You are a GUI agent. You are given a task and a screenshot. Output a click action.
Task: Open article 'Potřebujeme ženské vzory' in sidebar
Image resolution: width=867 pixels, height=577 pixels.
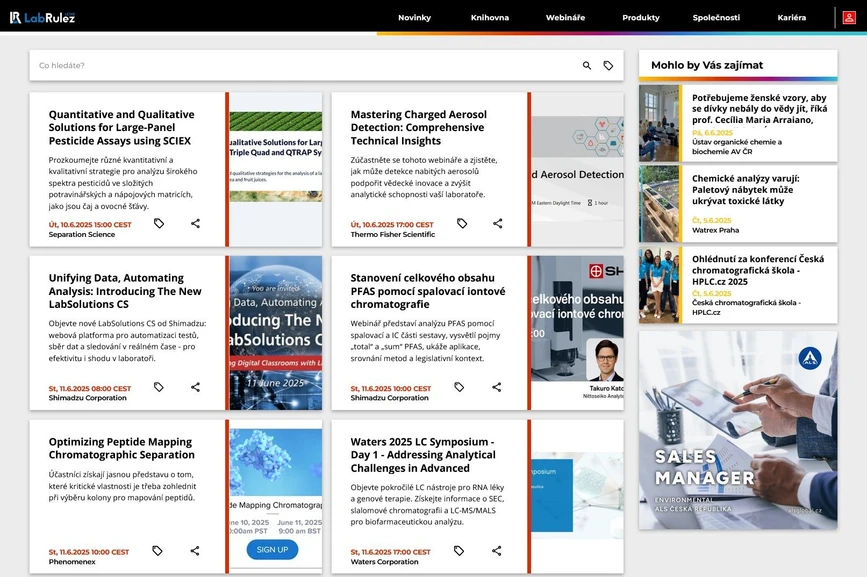click(x=759, y=109)
